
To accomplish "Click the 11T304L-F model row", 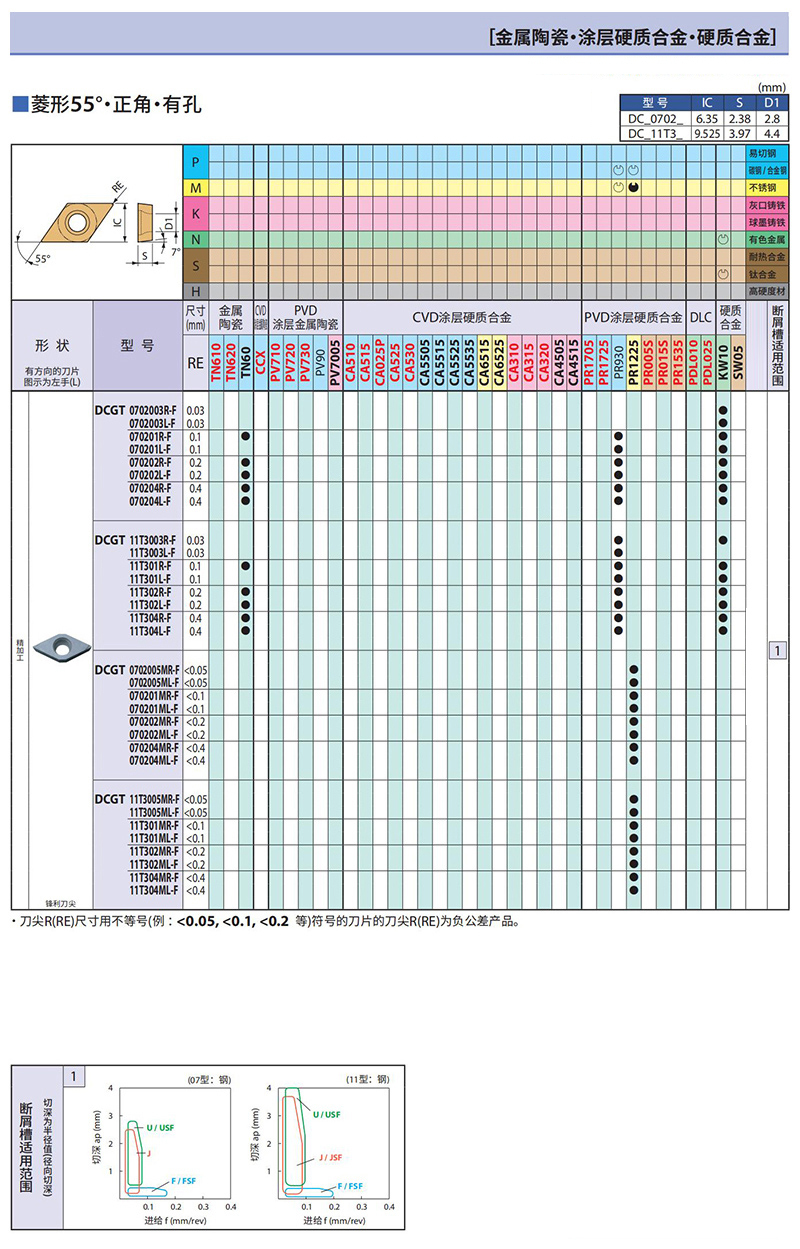I will pos(150,631).
